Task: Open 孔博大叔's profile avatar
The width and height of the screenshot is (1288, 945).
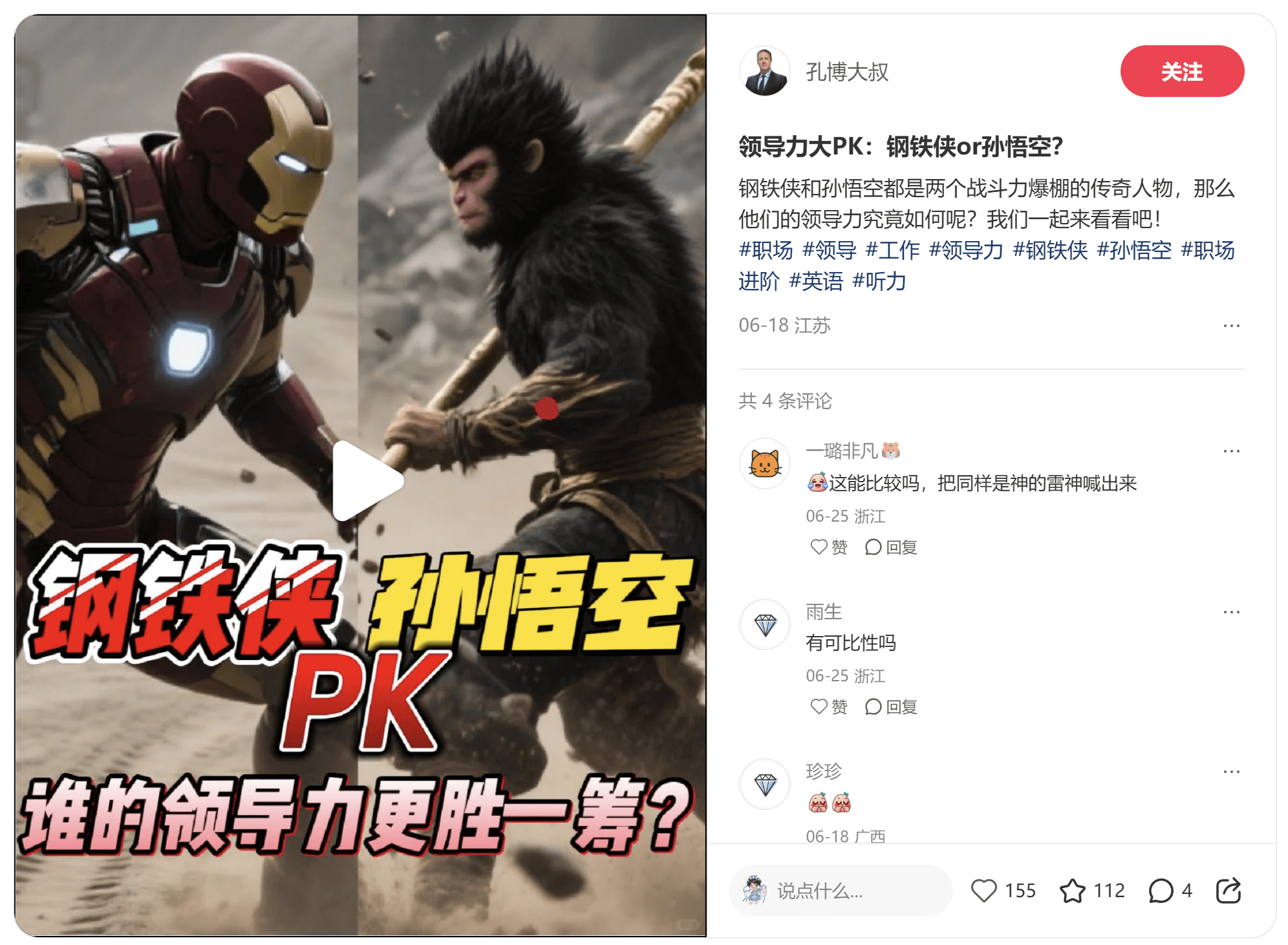Action: click(x=764, y=71)
